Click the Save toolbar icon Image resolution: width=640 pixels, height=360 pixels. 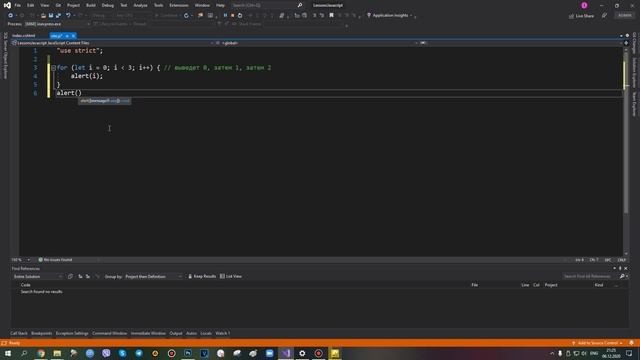pyautogui.click(x=51, y=16)
